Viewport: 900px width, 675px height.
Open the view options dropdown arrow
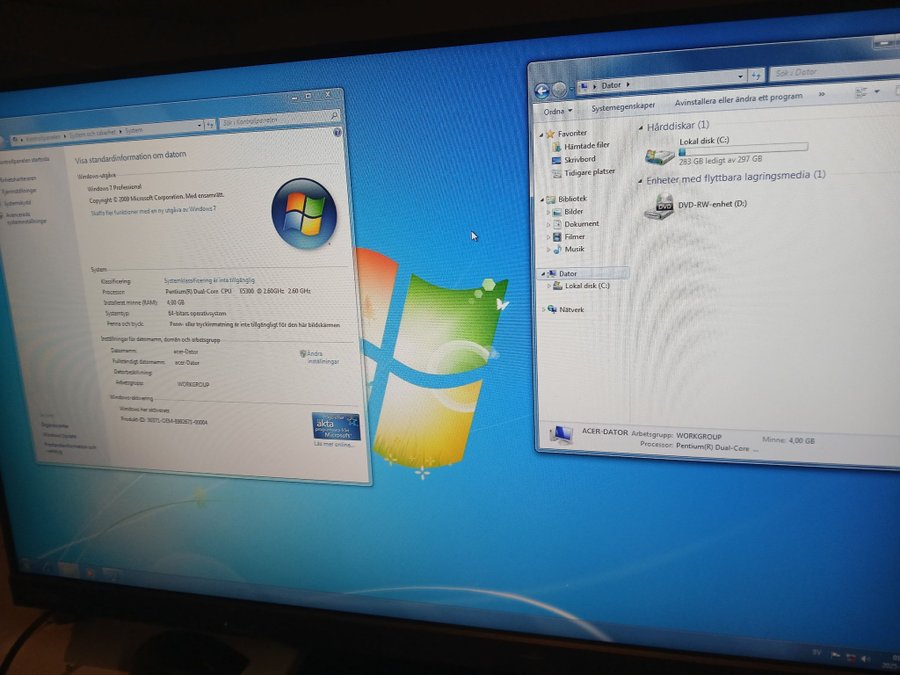(x=877, y=91)
